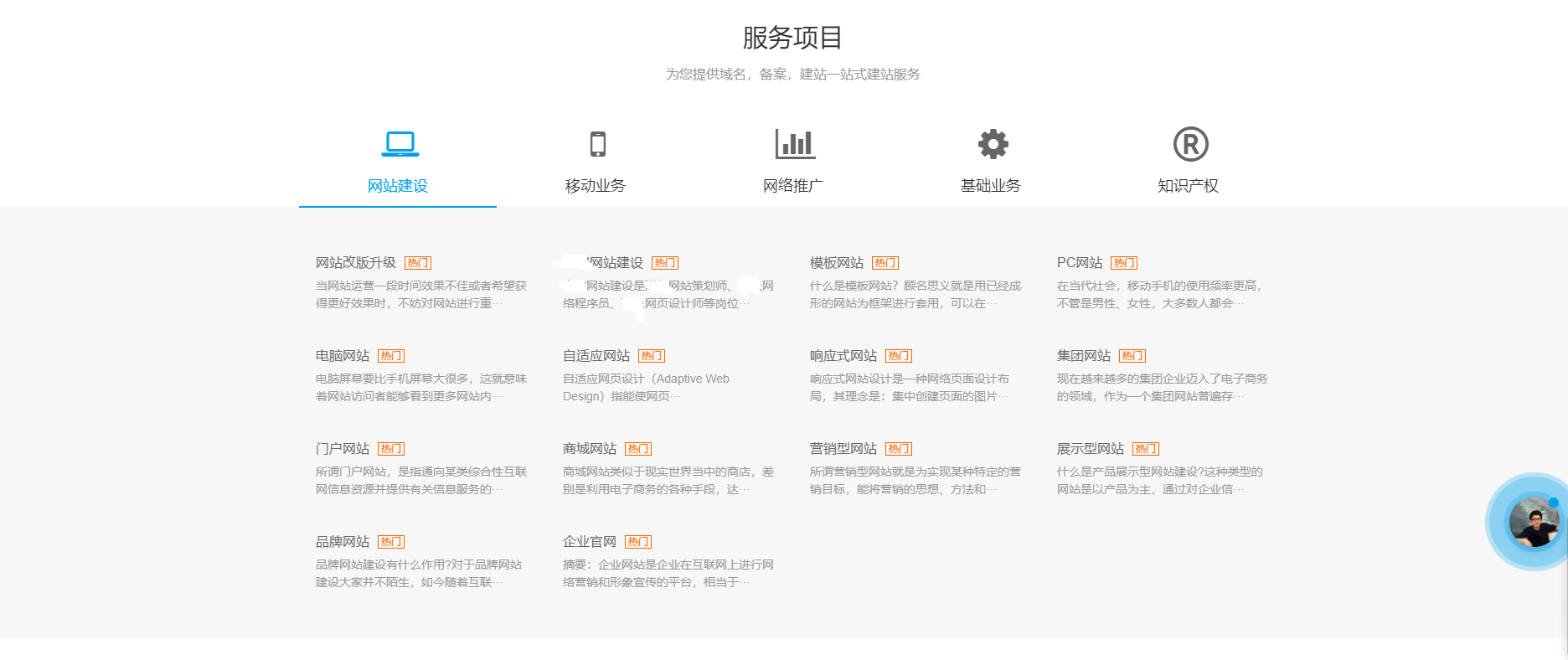Open the 自适应网站 service link
This screenshot has height=660, width=1568.
point(596,356)
